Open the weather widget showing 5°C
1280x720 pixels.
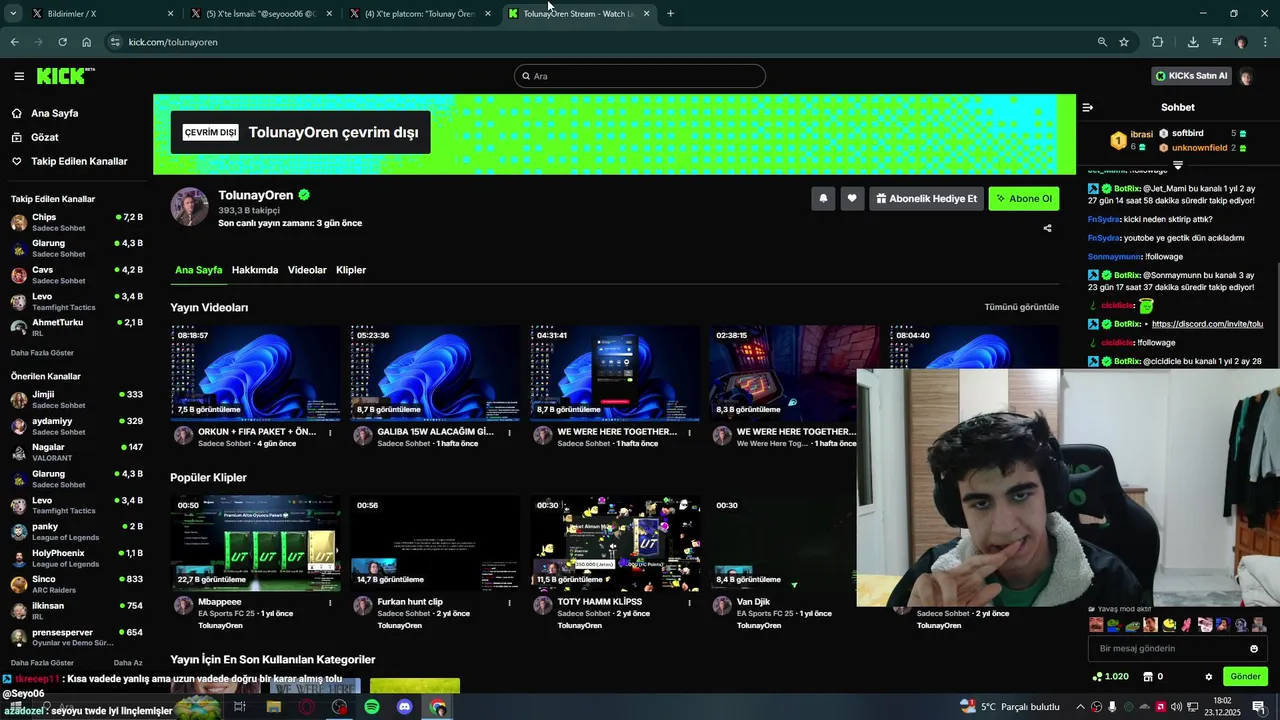pyautogui.click(x=1009, y=707)
